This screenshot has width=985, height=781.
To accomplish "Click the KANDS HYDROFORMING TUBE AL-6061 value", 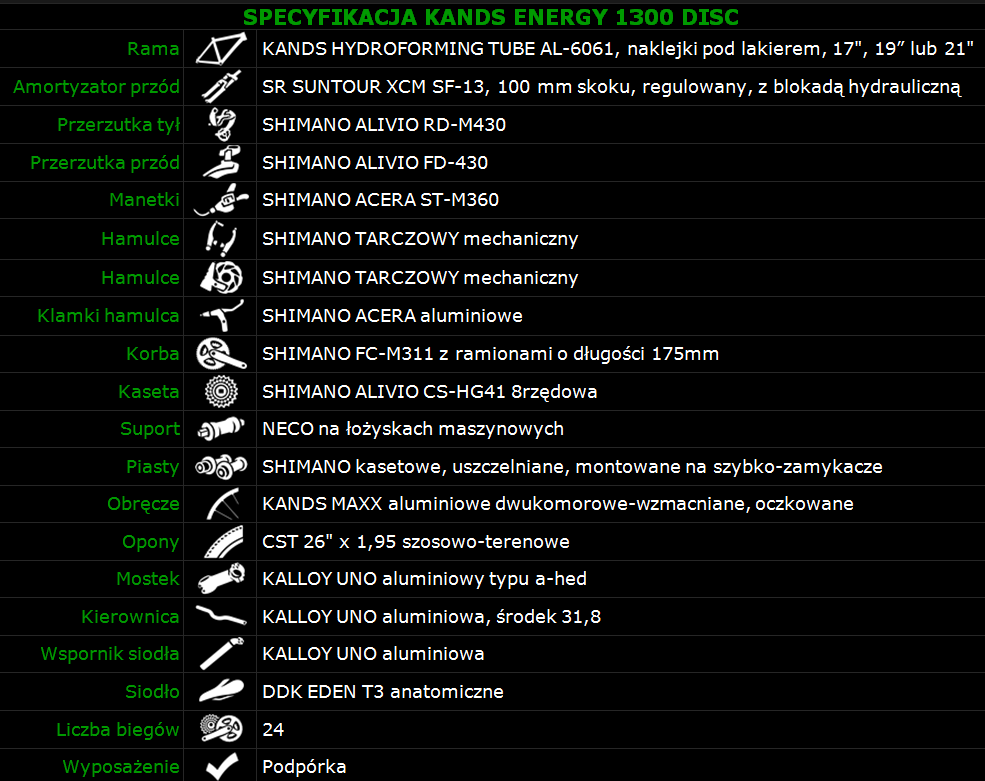I will (x=618, y=49).
